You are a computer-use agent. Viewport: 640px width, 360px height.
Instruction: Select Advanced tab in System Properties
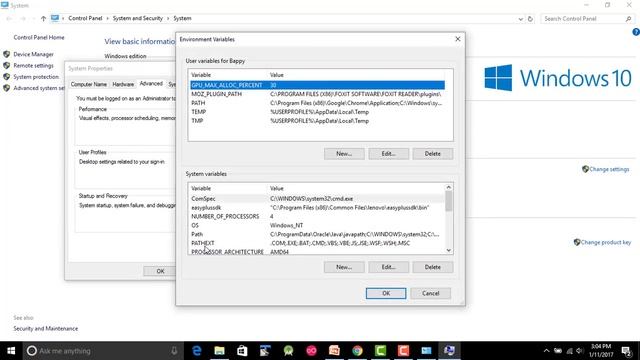(x=151, y=84)
